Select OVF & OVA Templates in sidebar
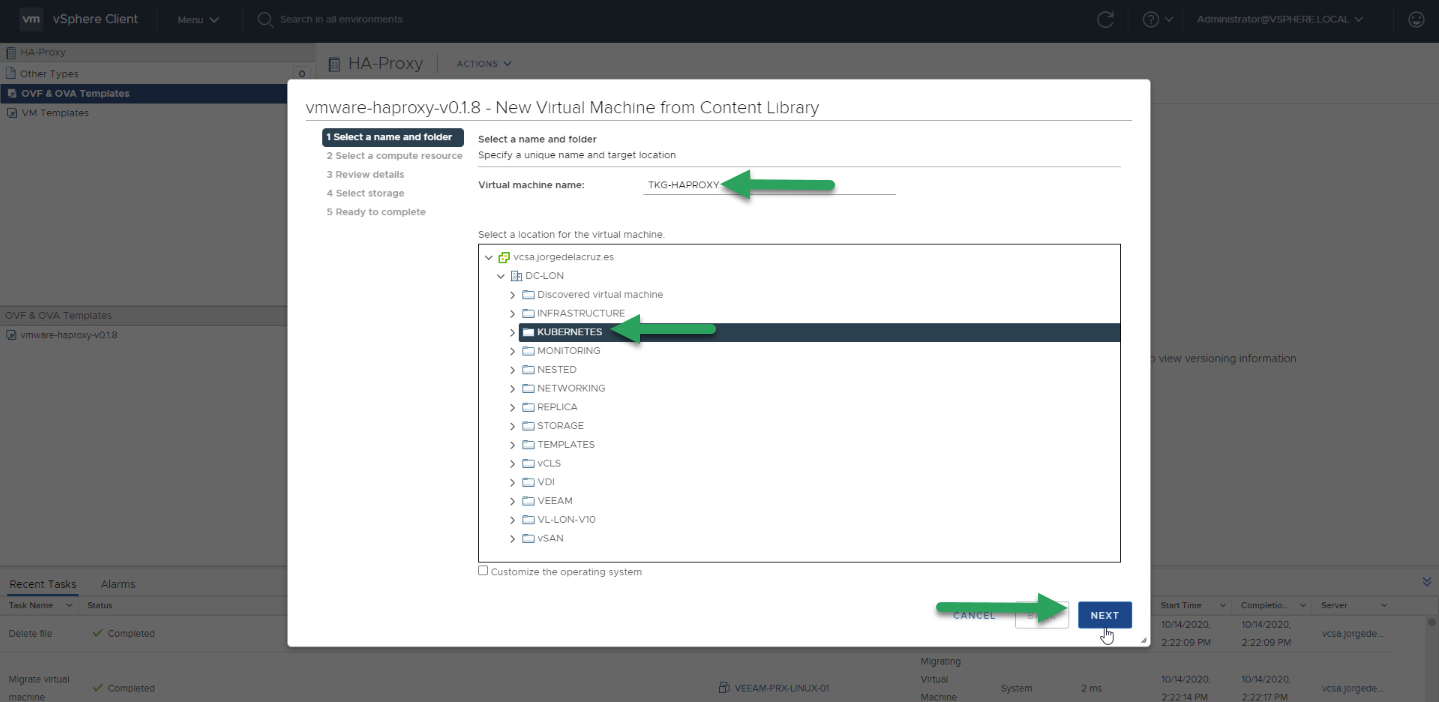Image resolution: width=1439 pixels, height=702 pixels. pos(75,93)
